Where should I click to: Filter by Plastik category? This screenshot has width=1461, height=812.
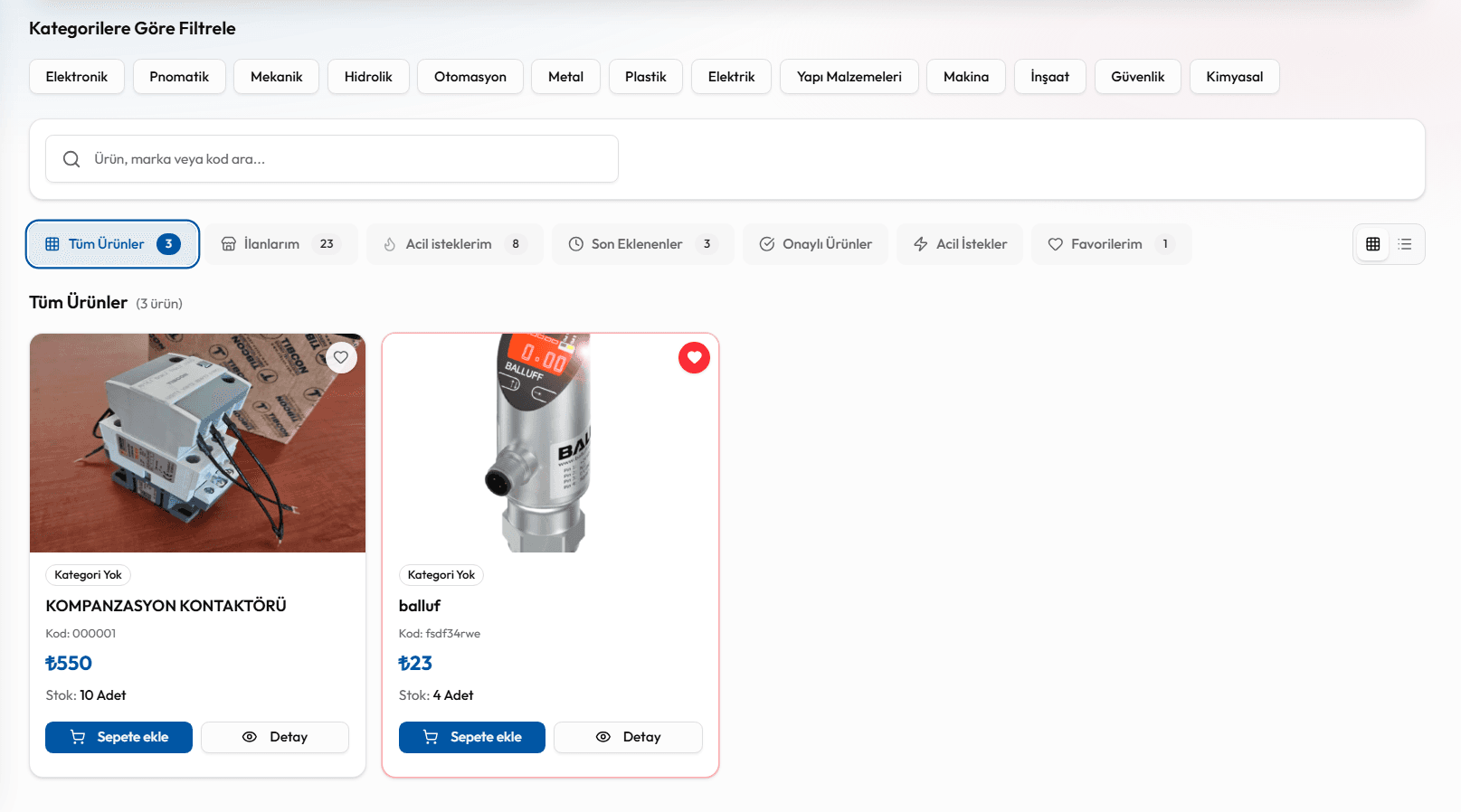[x=646, y=77]
